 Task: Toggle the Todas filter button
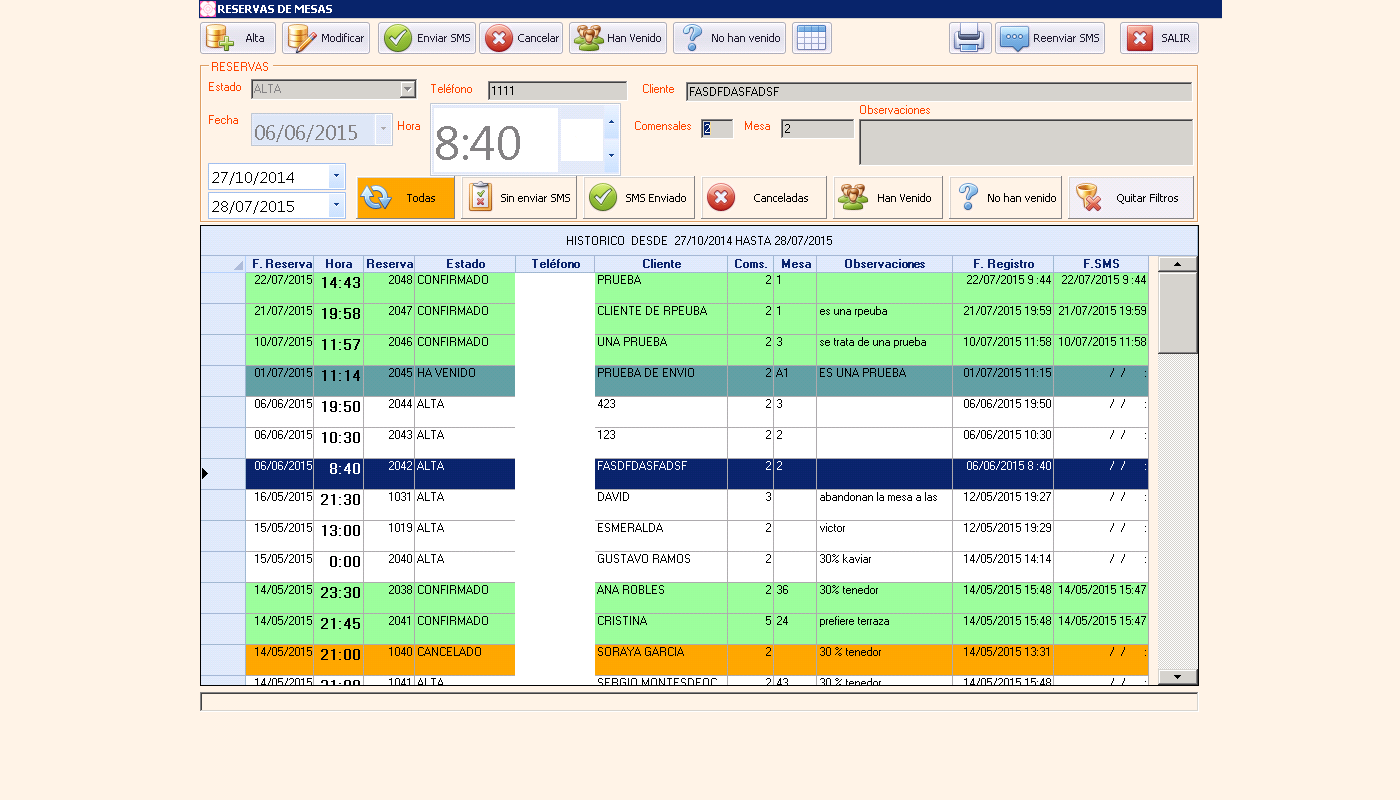(405, 198)
